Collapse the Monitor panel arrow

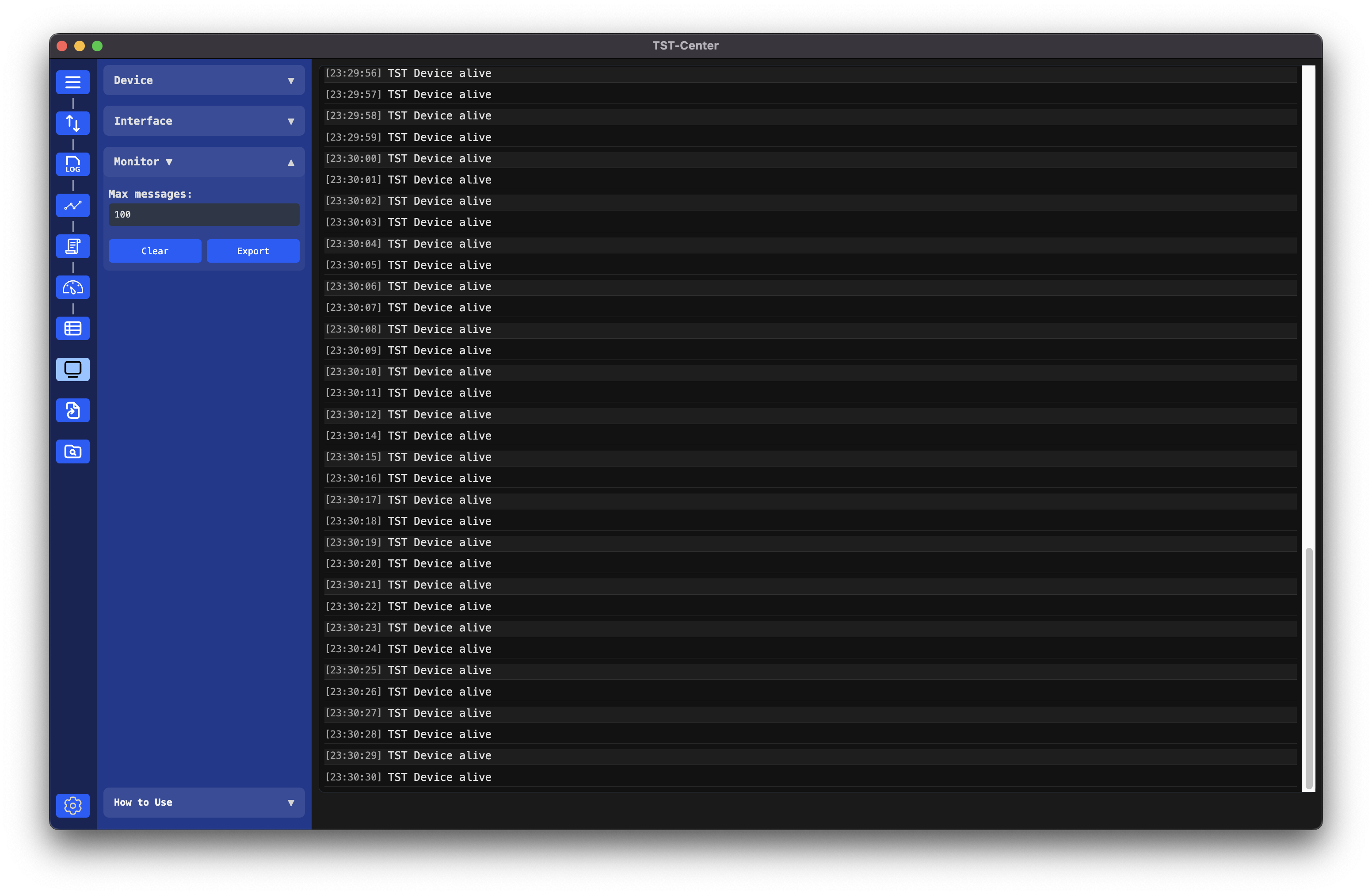(291, 162)
